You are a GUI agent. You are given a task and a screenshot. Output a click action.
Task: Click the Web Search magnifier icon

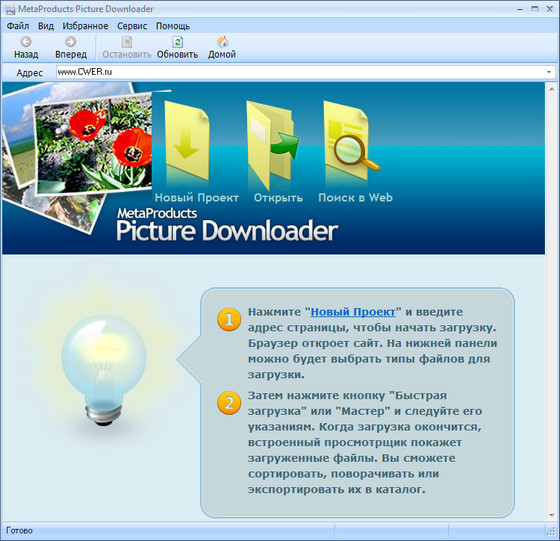(x=351, y=140)
